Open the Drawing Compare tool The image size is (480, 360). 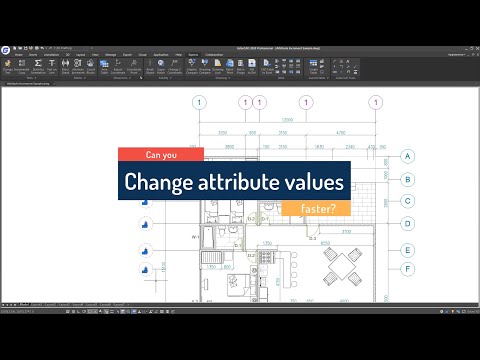click(x=205, y=67)
